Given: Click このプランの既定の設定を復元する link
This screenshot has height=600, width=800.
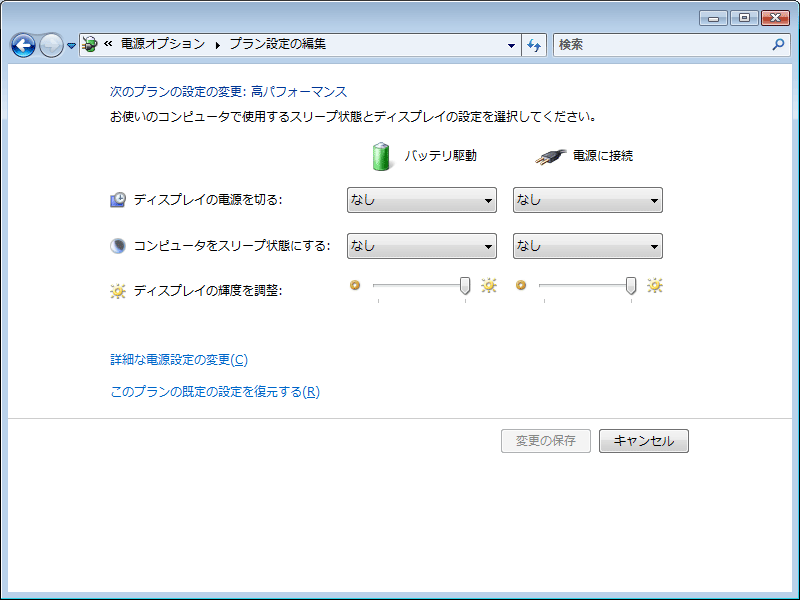Looking at the screenshot, I should [x=215, y=392].
